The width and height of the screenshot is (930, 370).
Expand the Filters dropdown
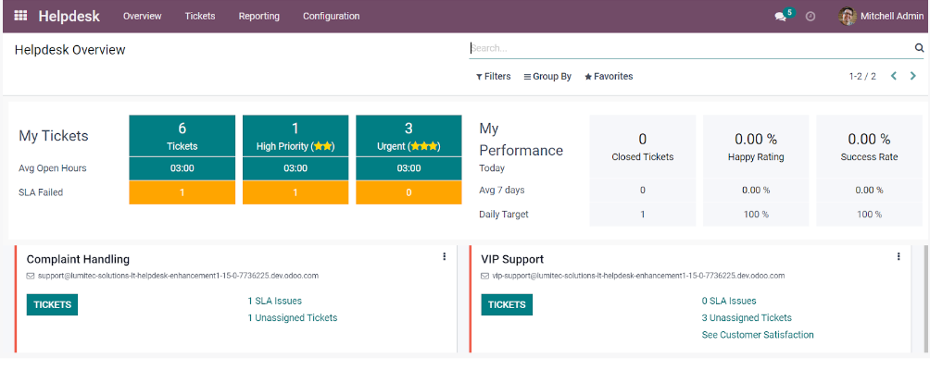tap(493, 76)
